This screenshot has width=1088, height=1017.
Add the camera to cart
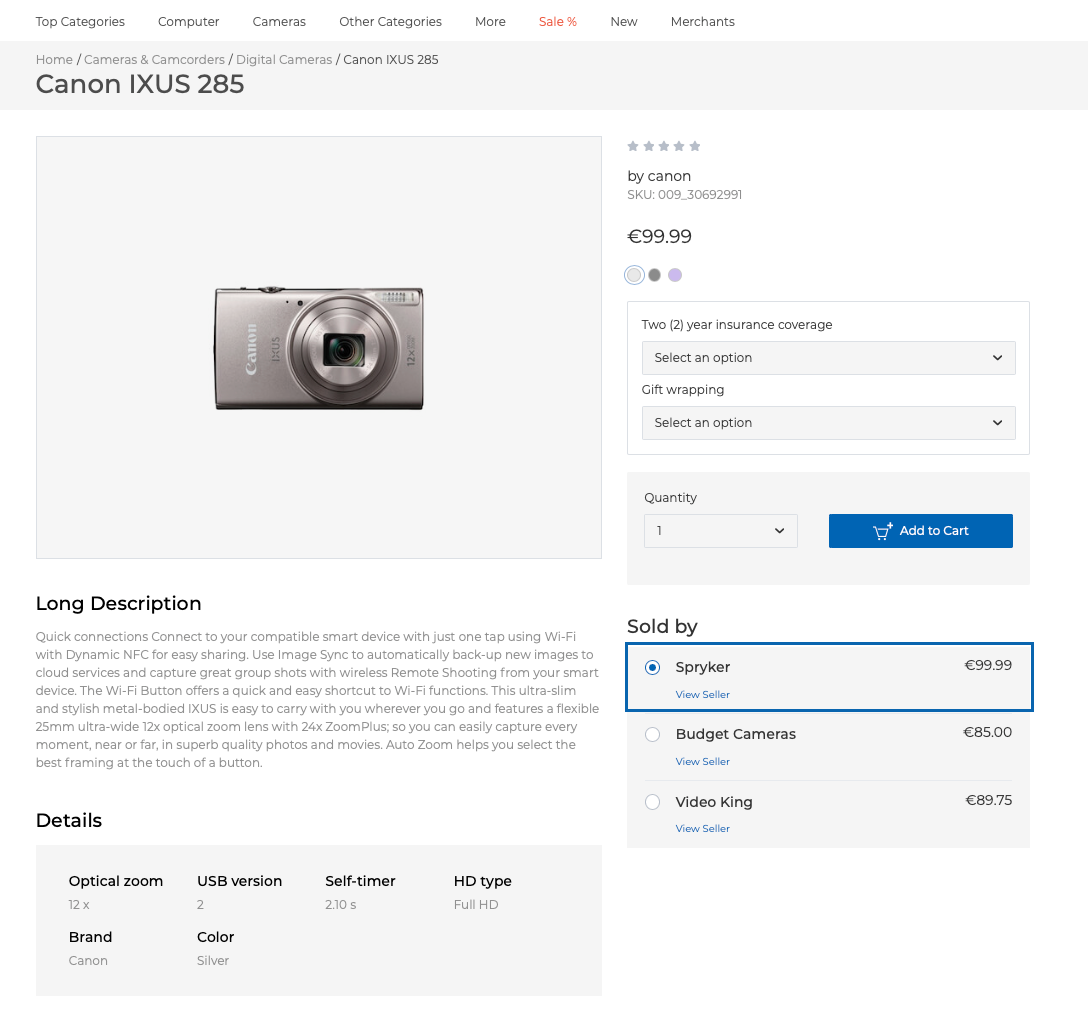[921, 531]
